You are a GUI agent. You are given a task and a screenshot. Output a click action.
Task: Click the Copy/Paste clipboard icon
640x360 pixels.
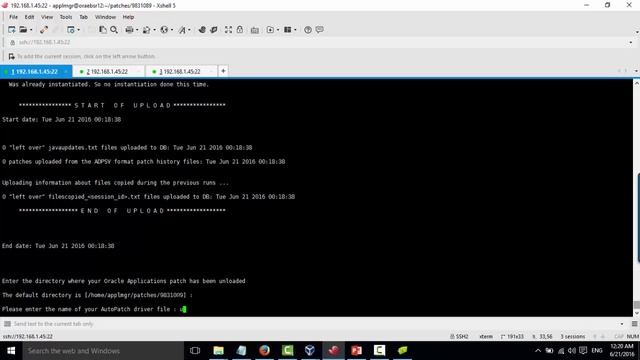pos(103,30)
